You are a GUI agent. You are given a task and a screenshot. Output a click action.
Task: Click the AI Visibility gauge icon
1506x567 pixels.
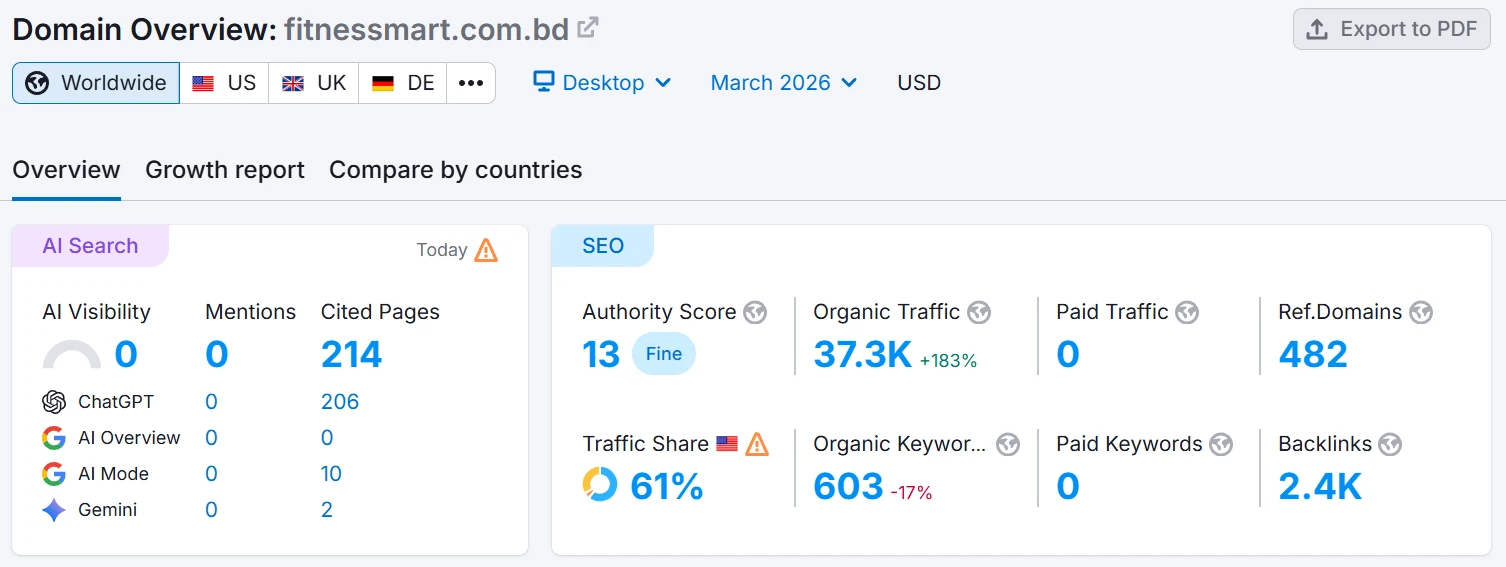point(72,355)
